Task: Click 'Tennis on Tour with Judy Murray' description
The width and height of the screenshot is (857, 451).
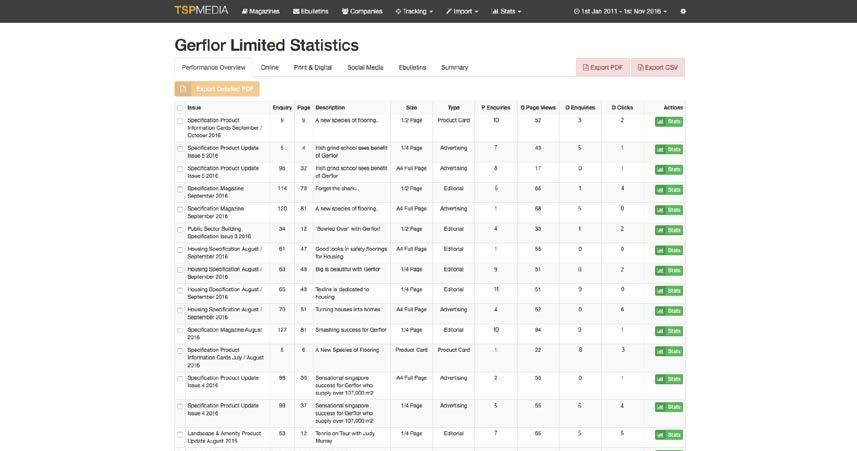Action: 345,437
